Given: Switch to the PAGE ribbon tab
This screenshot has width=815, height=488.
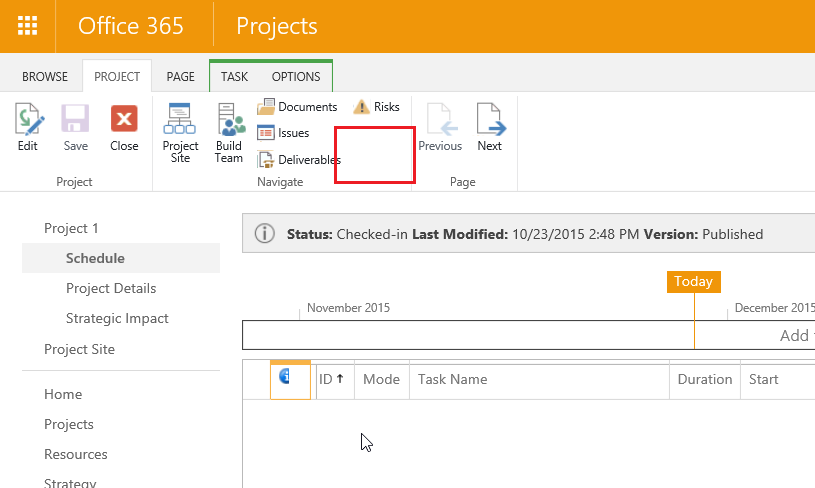Looking at the screenshot, I should click(180, 76).
